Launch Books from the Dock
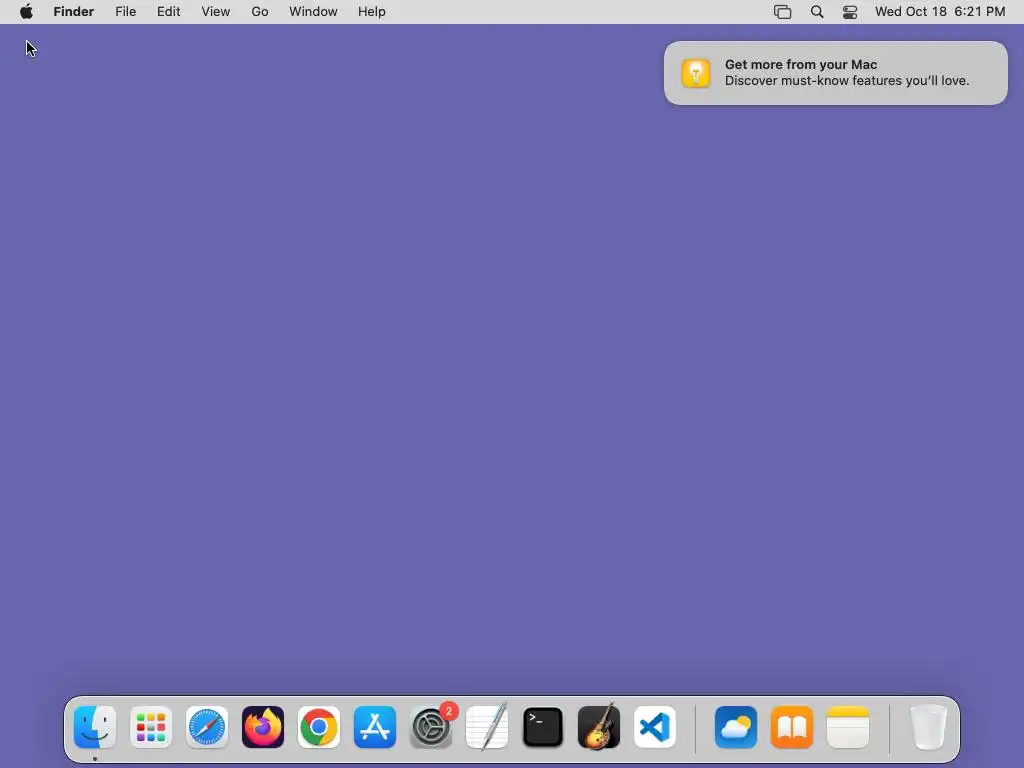Screen dimensions: 1024x768 tap(792, 727)
